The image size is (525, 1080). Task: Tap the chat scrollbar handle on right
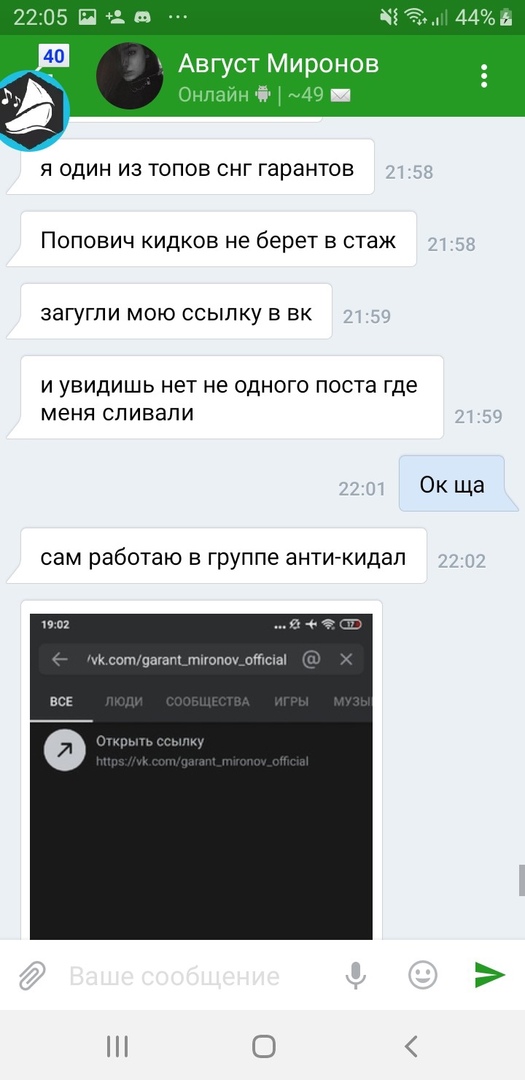[x=522, y=880]
